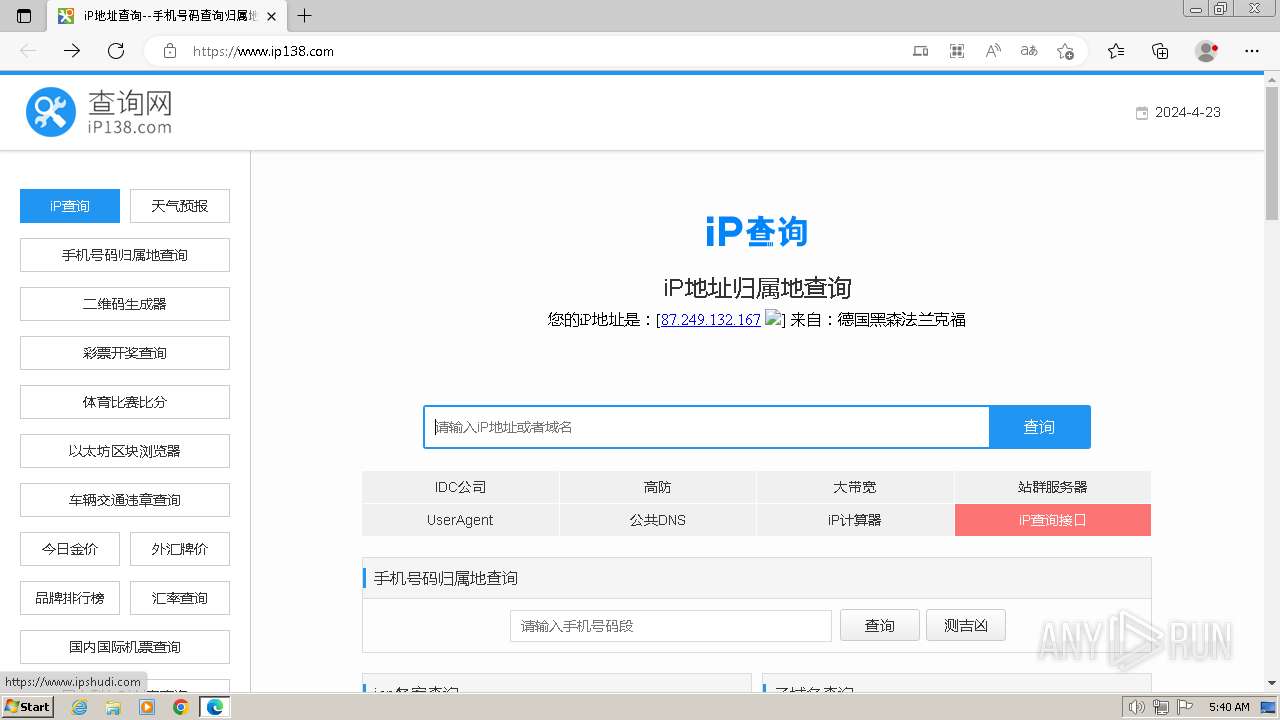Select the address bar URL
Screen dimensions: 1280x720
263,51
